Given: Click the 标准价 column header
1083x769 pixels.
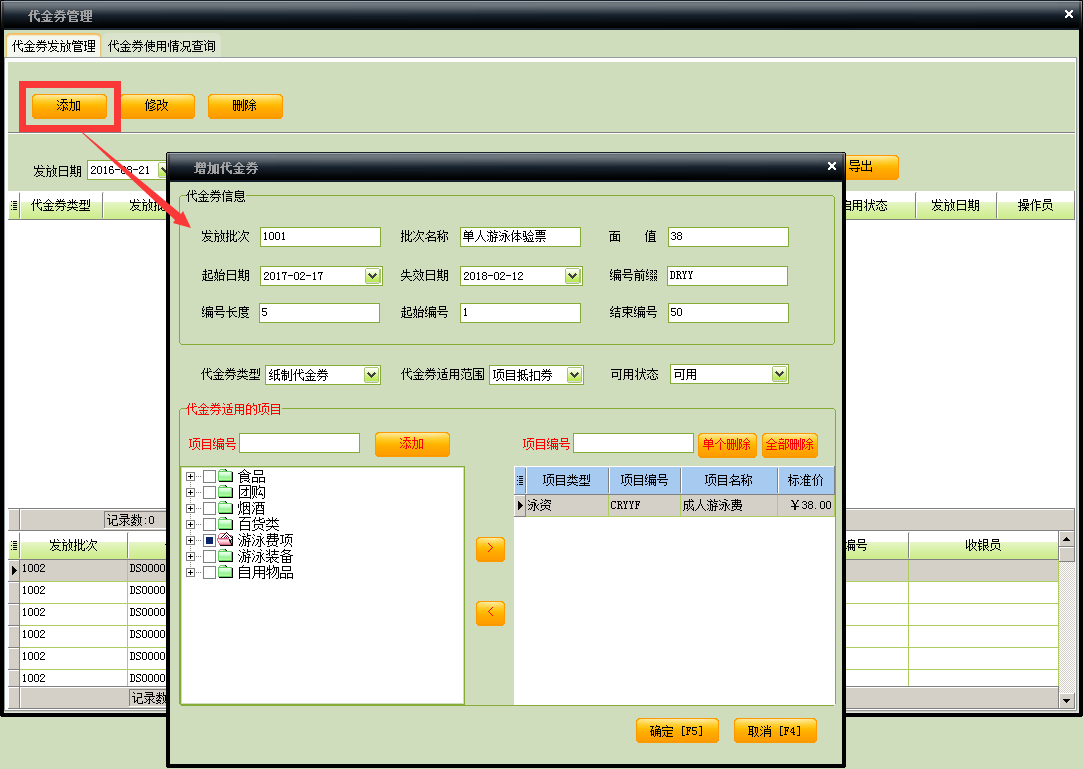Looking at the screenshot, I should [x=805, y=480].
